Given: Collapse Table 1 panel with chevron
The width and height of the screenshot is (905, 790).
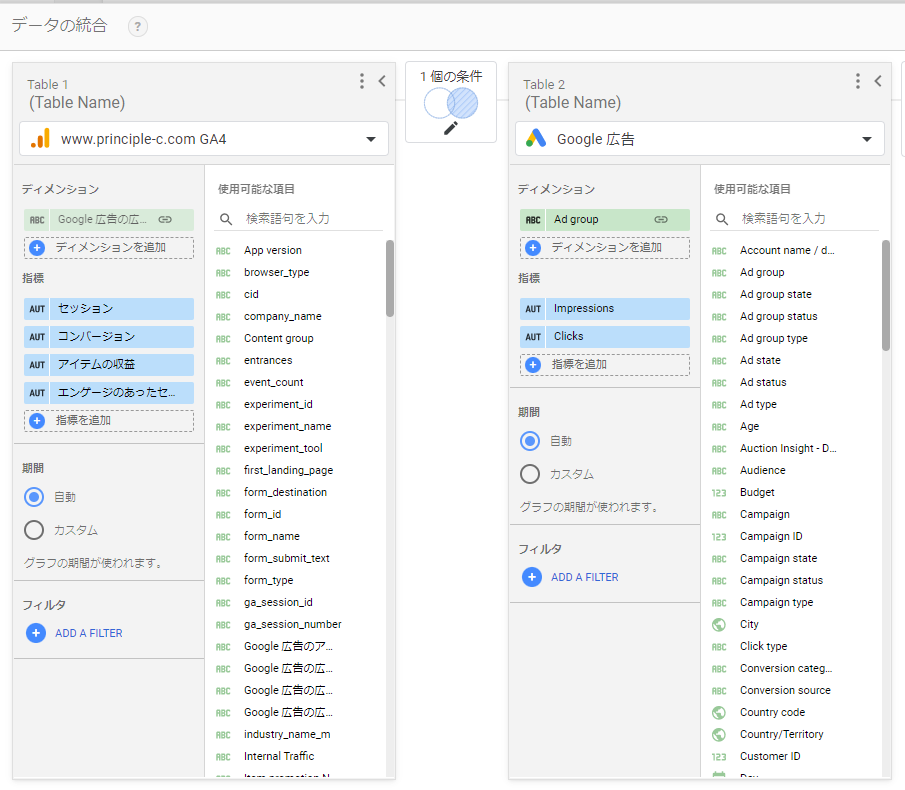Looking at the screenshot, I should coord(382,82).
